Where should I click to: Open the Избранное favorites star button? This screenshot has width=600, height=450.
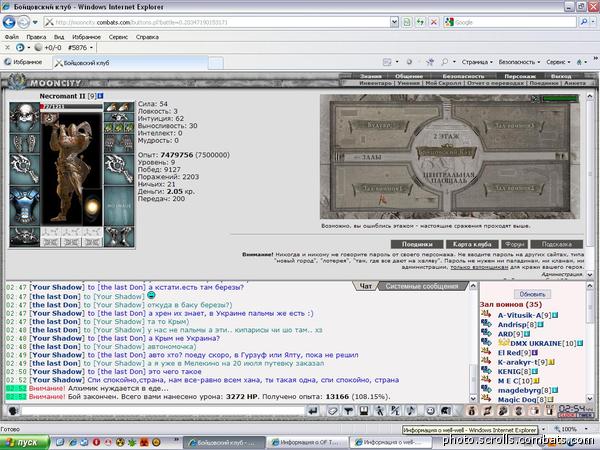(24, 62)
